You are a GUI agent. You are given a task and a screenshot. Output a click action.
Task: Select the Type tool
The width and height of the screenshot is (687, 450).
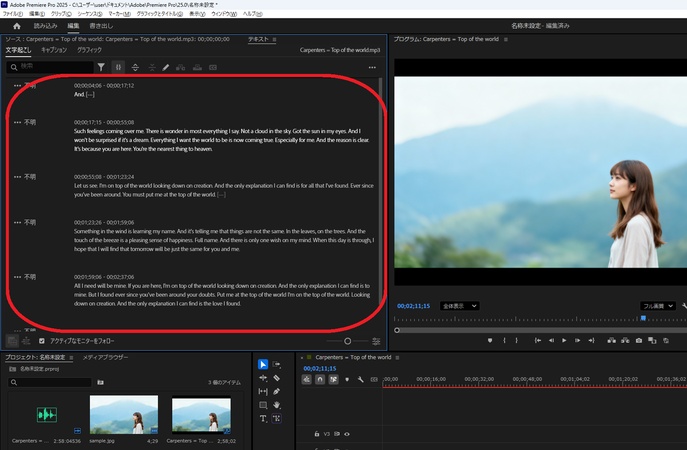tap(263, 419)
